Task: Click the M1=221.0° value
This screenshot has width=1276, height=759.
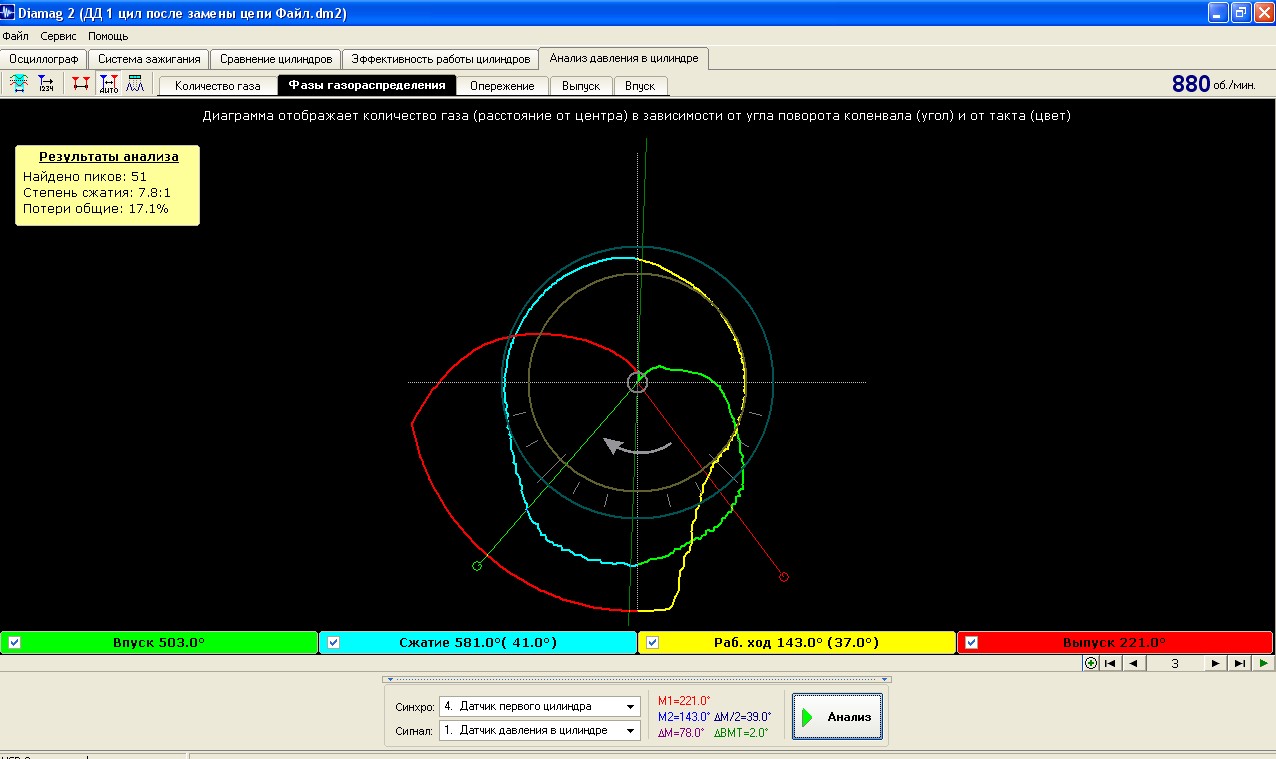Action: [683, 701]
